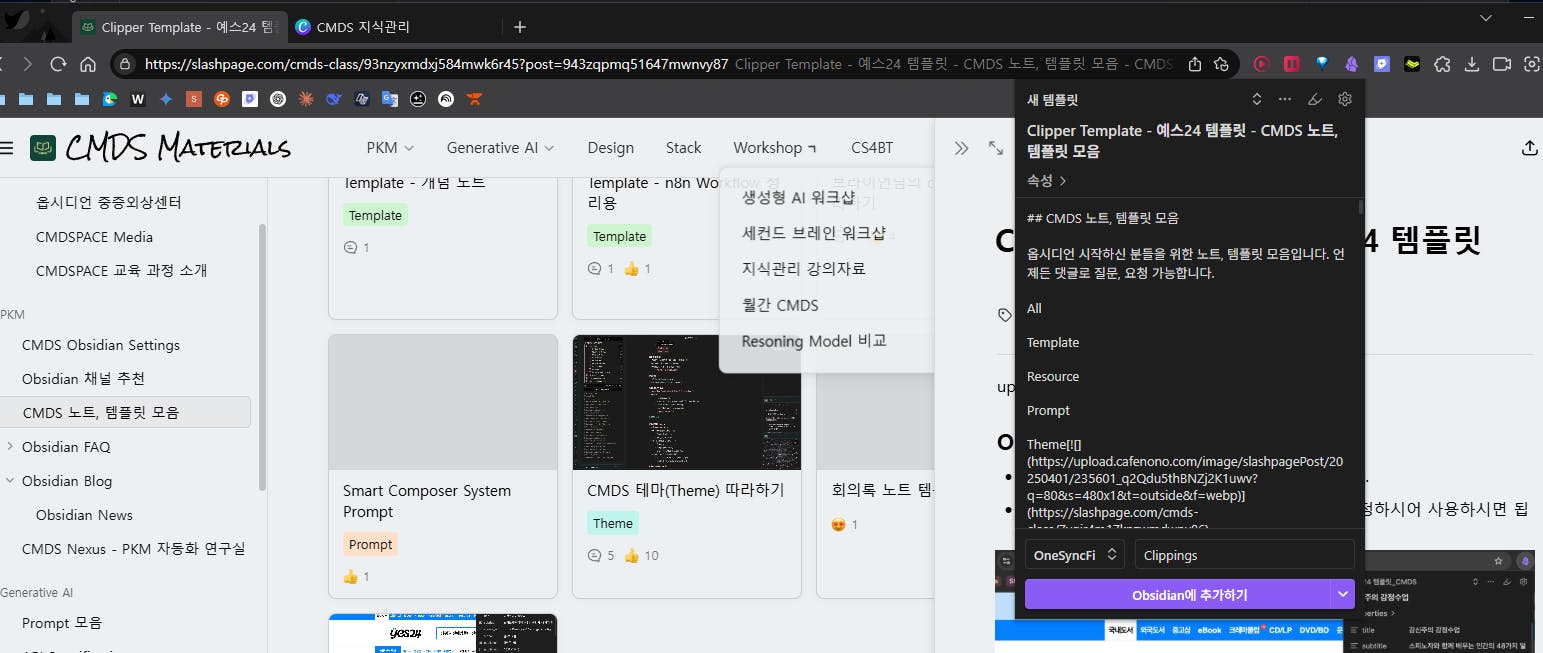Open the W bookmark icon
The height and width of the screenshot is (653, 1543).
(x=138, y=99)
